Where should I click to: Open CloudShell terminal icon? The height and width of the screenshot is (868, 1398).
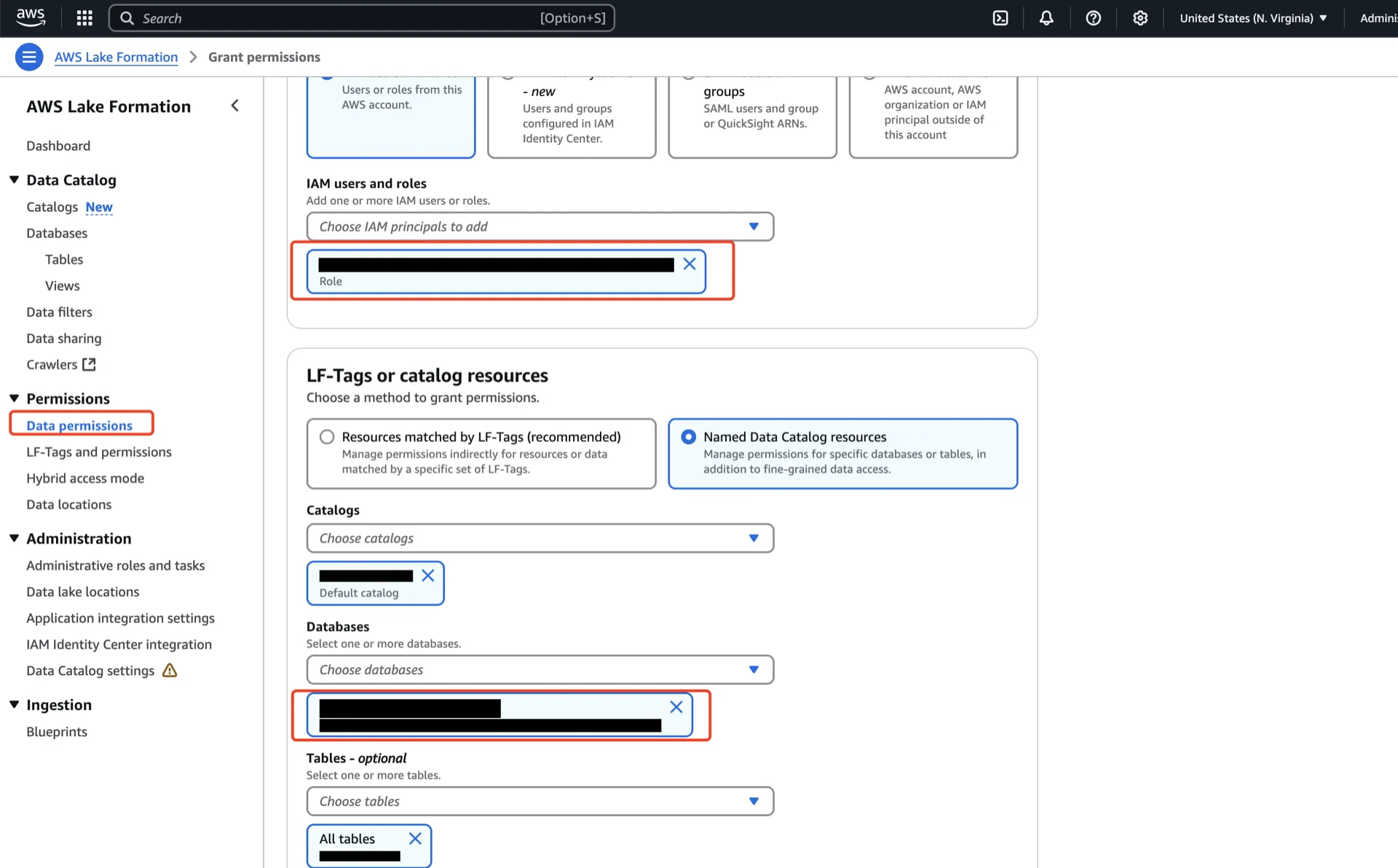[x=1000, y=18]
